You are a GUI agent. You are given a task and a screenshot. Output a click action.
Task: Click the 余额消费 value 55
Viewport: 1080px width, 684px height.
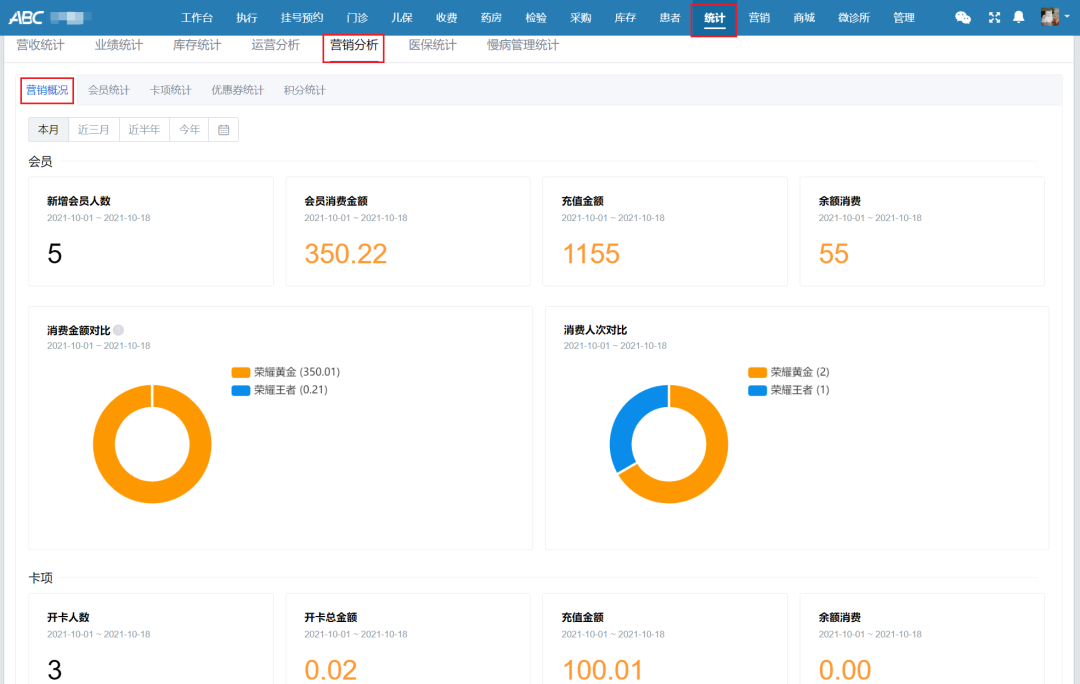coord(833,254)
